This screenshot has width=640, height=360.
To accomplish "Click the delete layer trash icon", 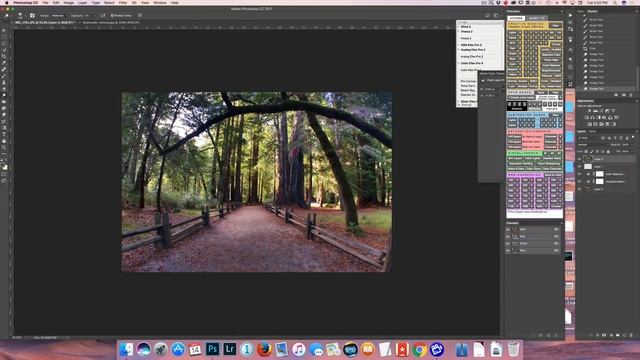I will [631, 335].
